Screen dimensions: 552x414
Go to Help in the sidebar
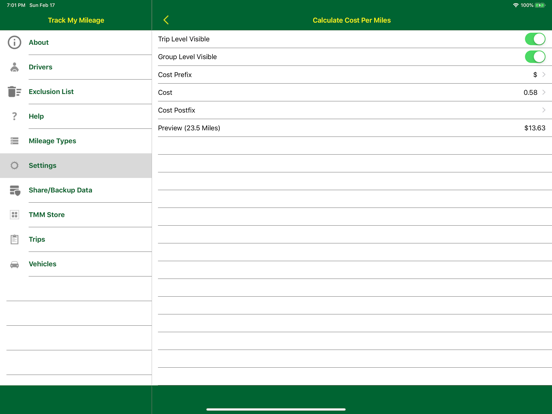(x=76, y=116)
